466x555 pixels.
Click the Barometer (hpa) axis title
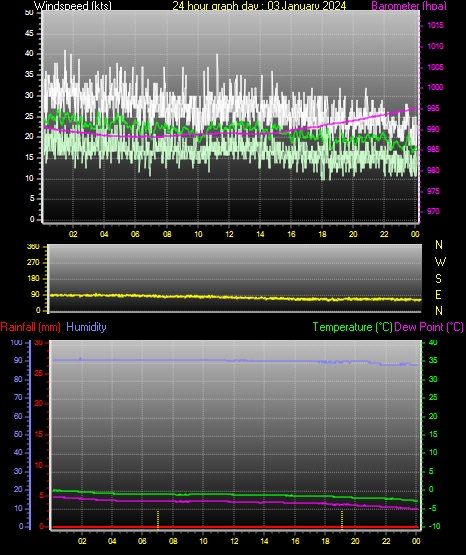(x=409, y=6)
